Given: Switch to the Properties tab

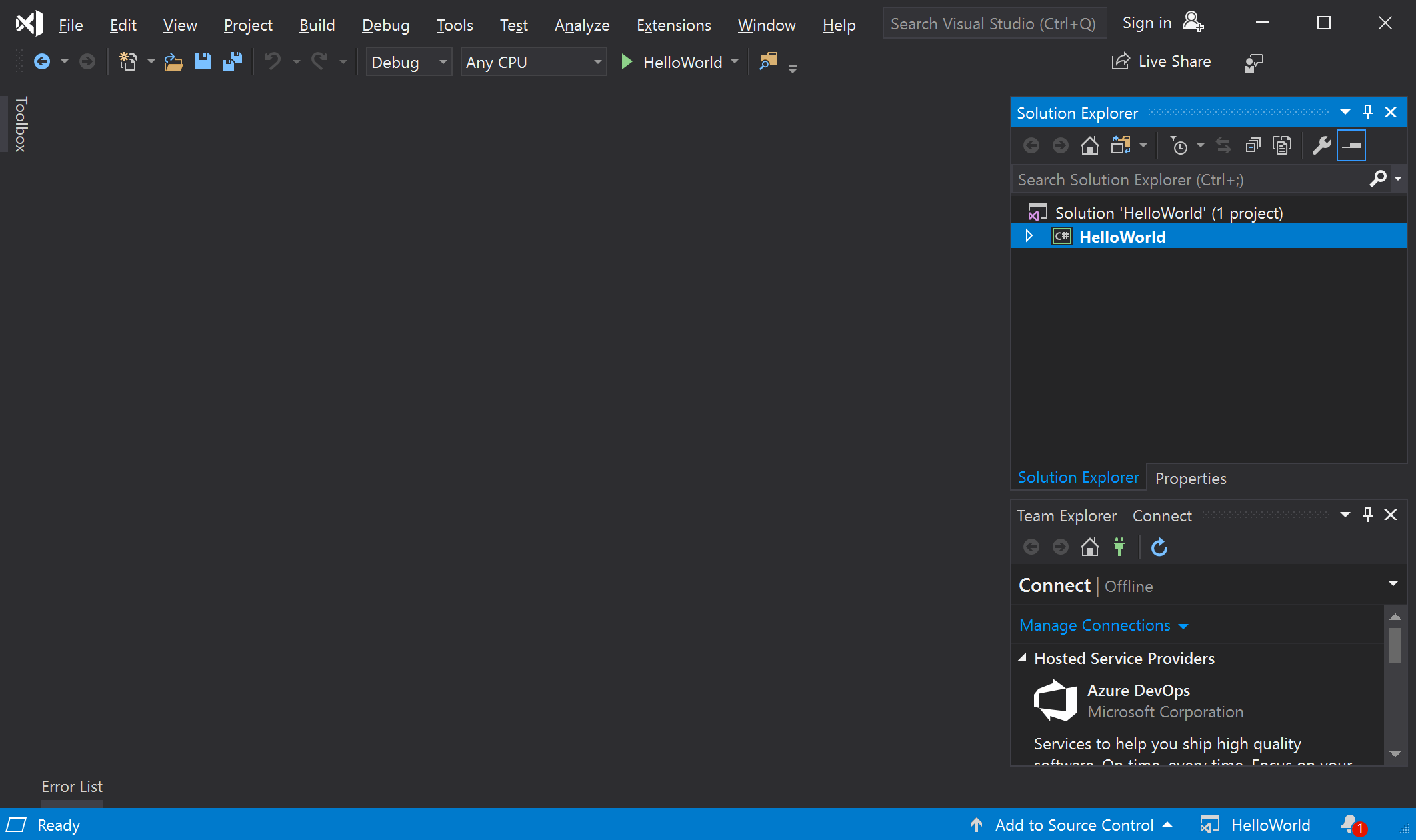Looking at the screenshot, I should (1191, 478).
